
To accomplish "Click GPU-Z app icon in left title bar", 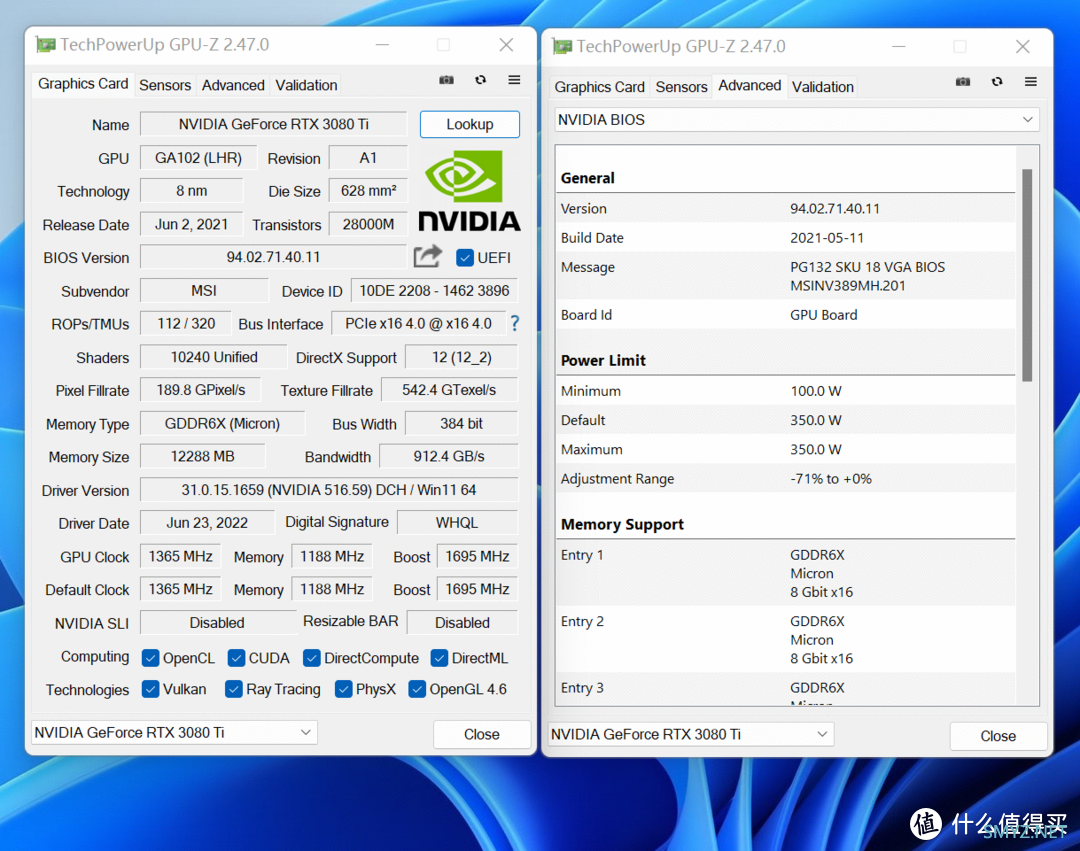I will 45,45.
